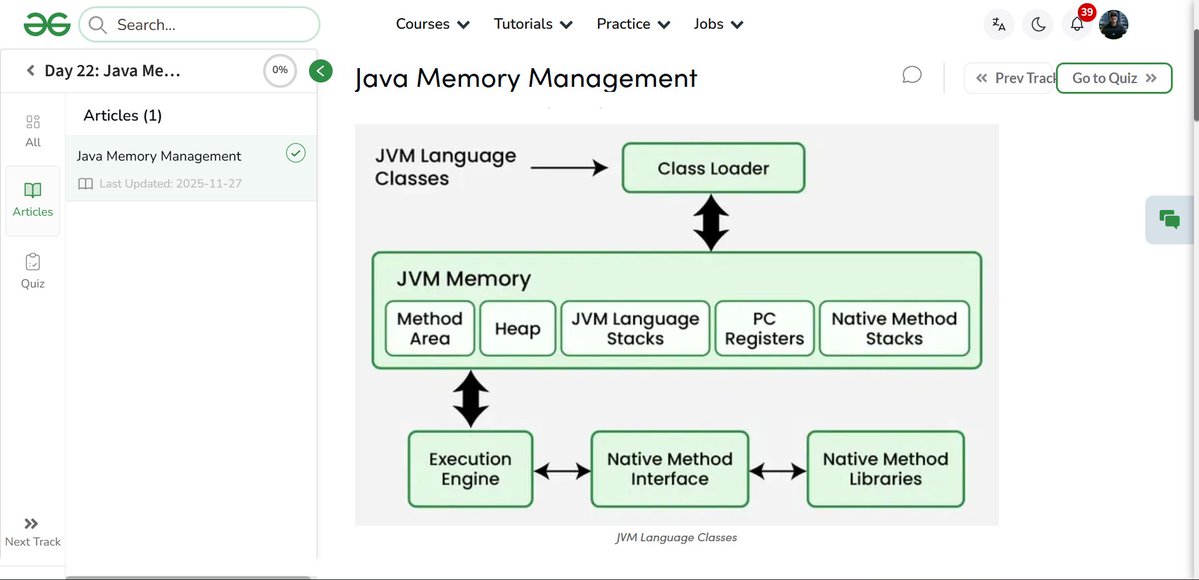1199x580 pixels.
Task: Collapse the course panel with the green chevron
Action: click(x=321, y=70)
